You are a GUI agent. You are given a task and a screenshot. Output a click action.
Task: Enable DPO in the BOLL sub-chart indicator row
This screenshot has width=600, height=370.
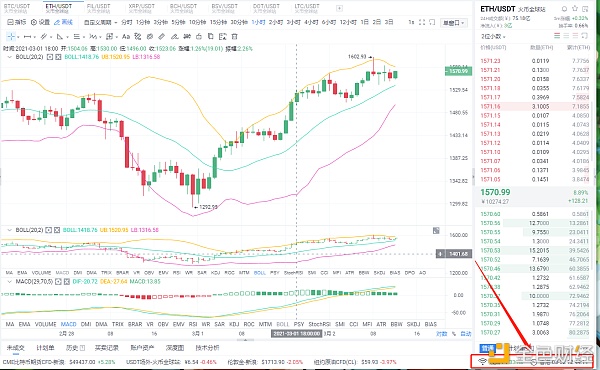(409, 273)
